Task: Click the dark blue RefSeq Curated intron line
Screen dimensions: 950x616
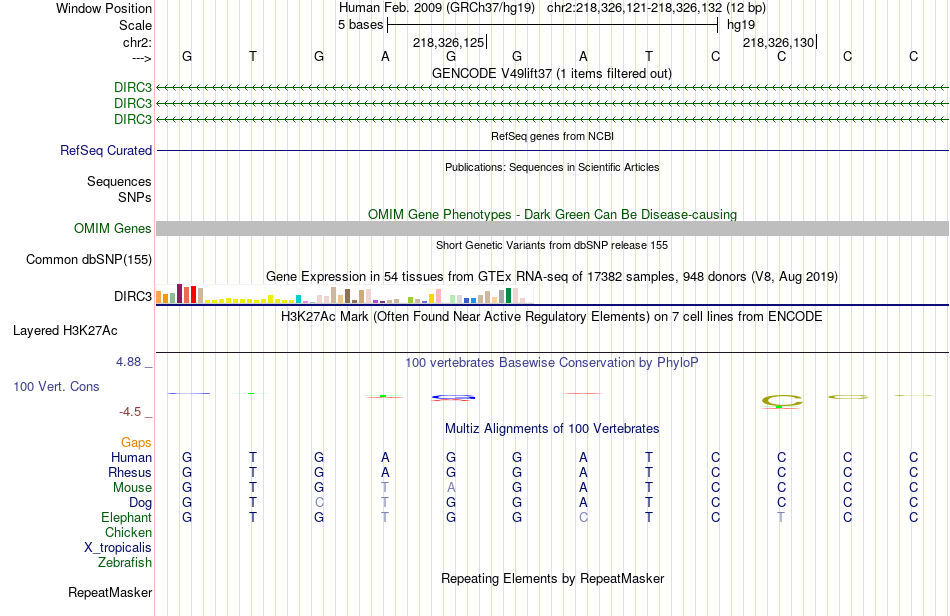Action: click(552, 150)
